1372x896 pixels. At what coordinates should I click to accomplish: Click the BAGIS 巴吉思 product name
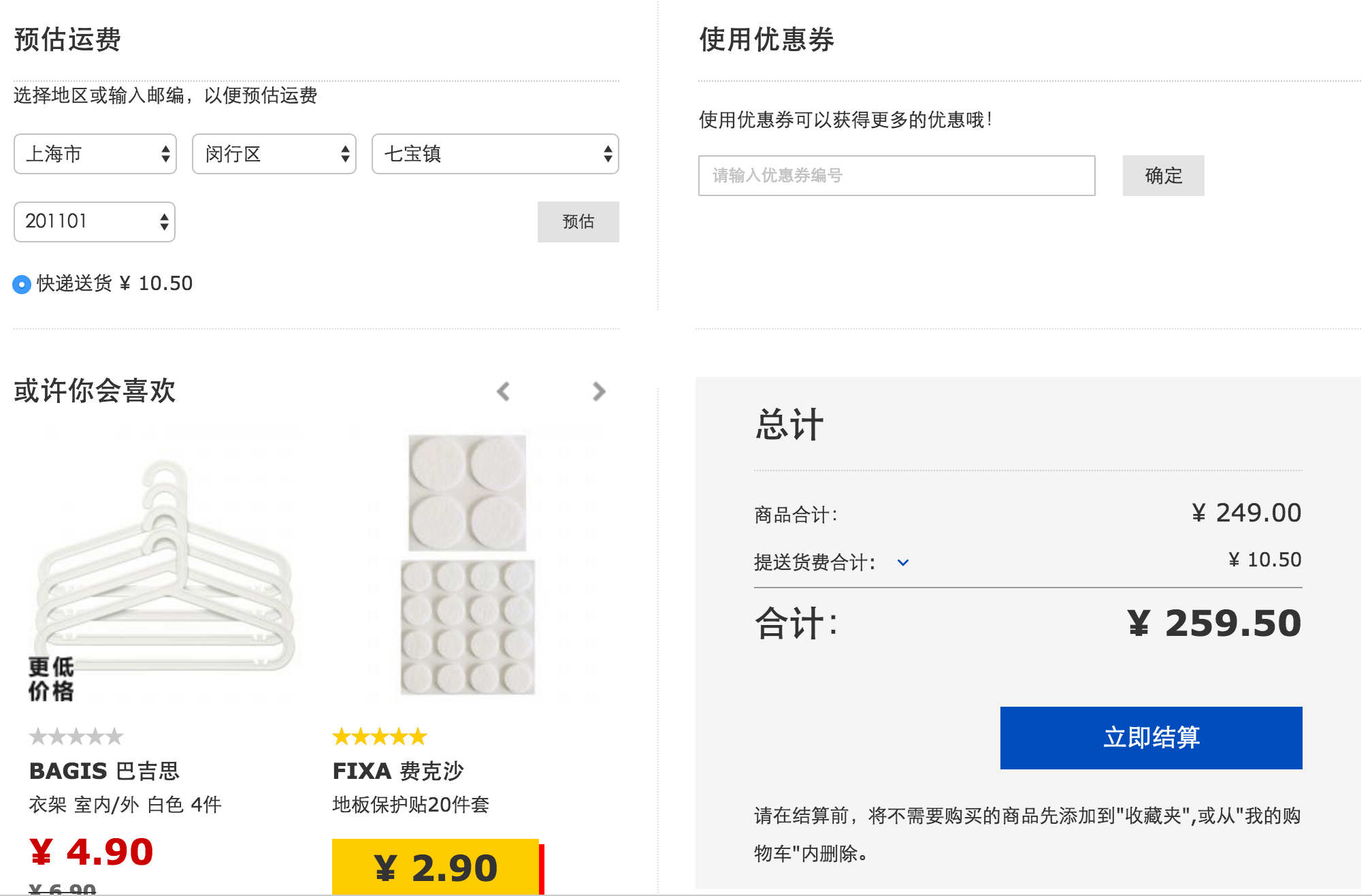tap(104, 771)
